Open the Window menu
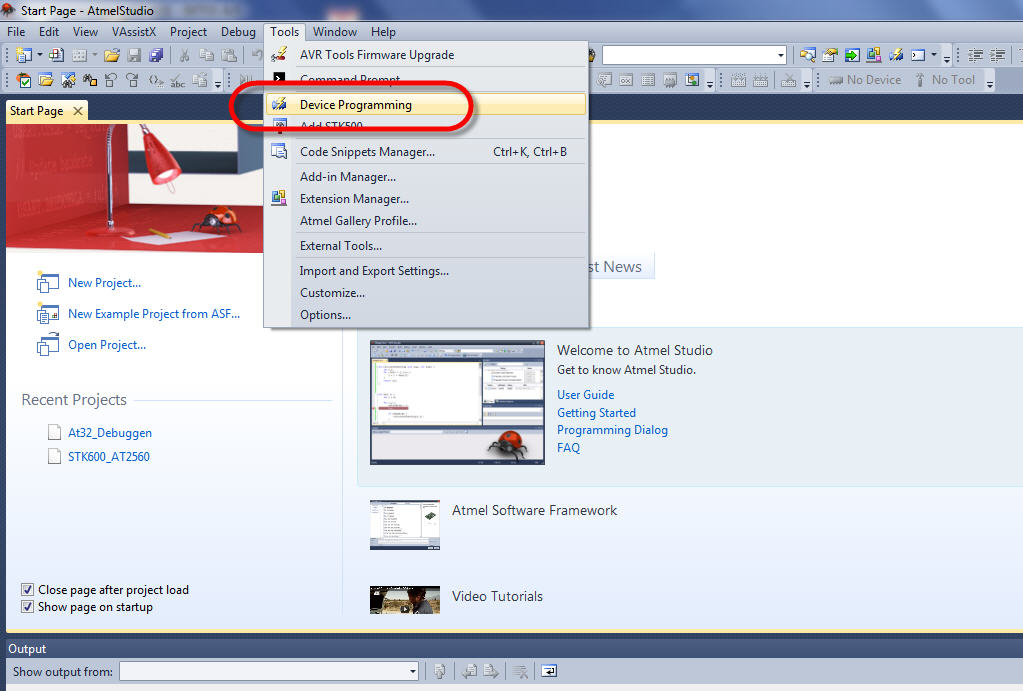The height and width of the screenshot is (691, 1023). coord(335,31)
